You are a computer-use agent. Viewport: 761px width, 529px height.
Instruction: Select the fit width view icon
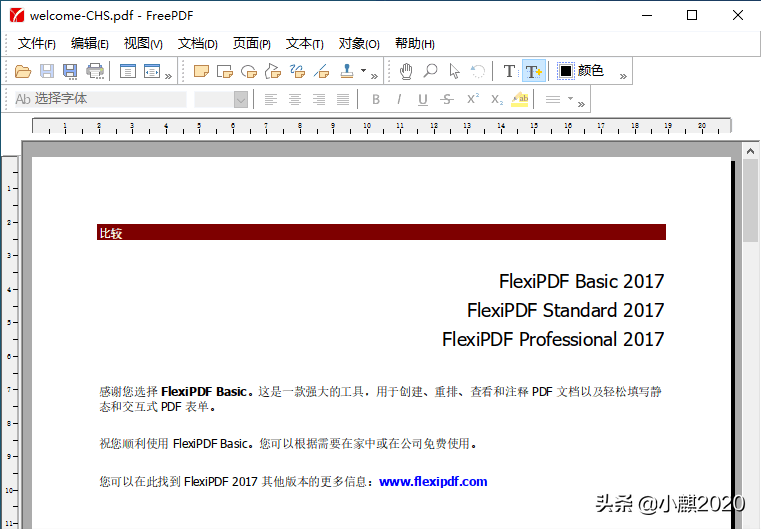(151, 71)
